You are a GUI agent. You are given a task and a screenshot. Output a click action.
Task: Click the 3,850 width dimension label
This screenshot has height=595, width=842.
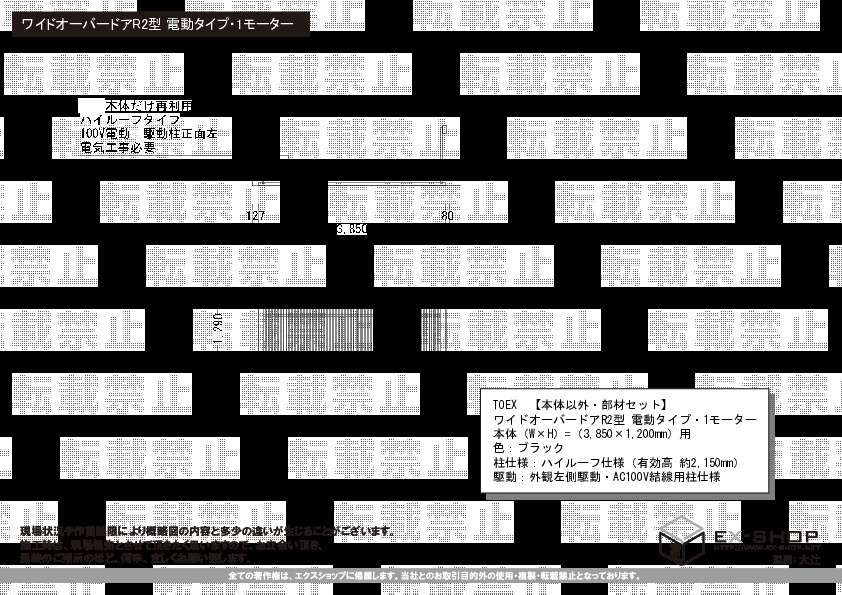(352, 229)
